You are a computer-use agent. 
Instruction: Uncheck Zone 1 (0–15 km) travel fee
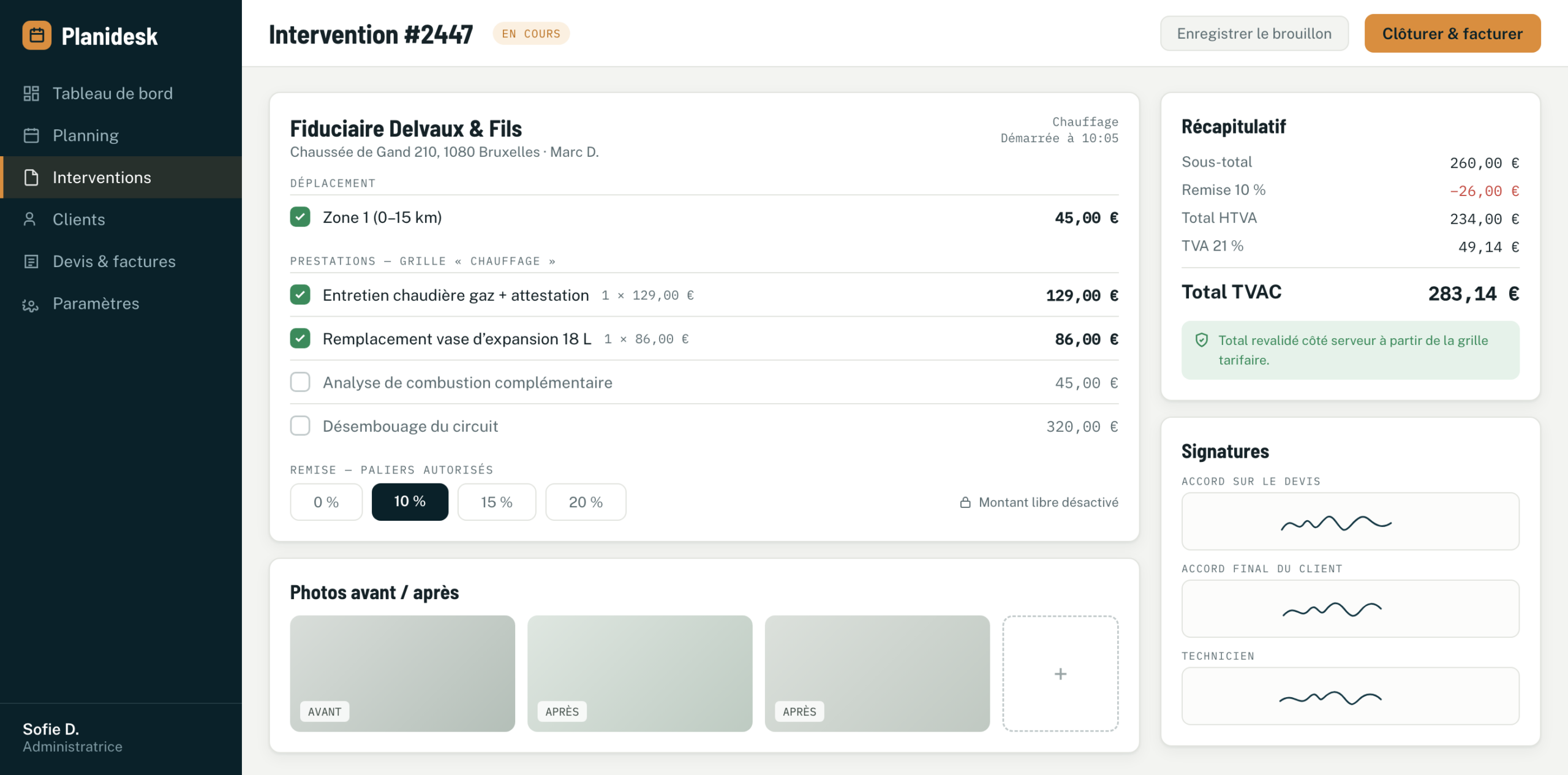[x=300, y=217]
